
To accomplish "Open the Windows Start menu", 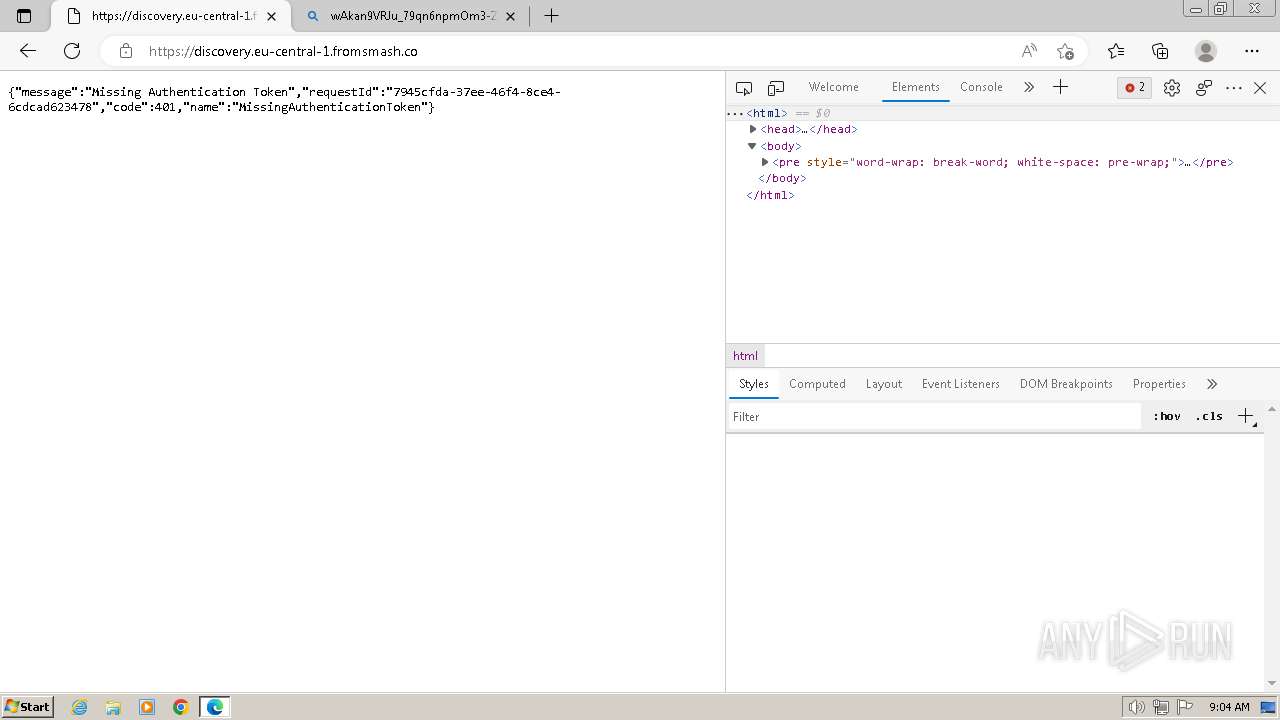I will tap(27, 707).
